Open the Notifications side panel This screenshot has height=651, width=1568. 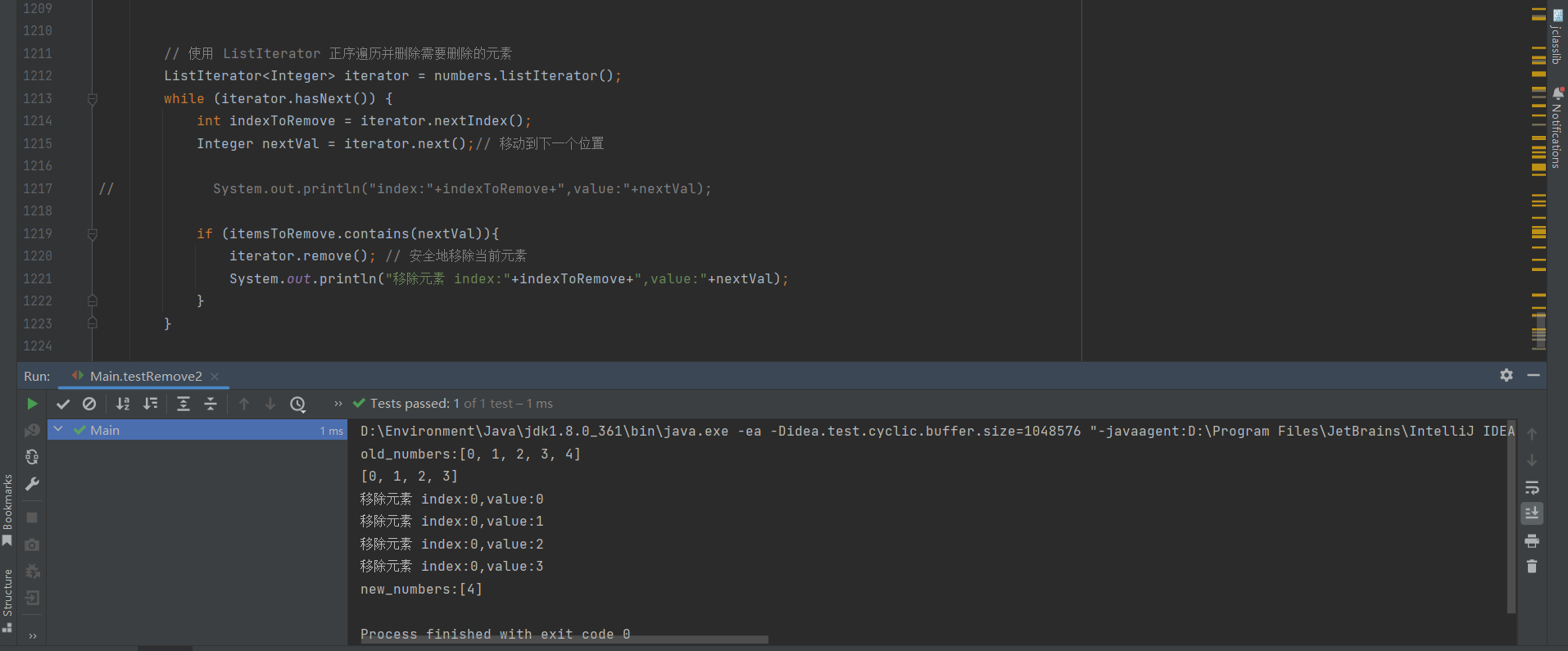point(1557,128)
